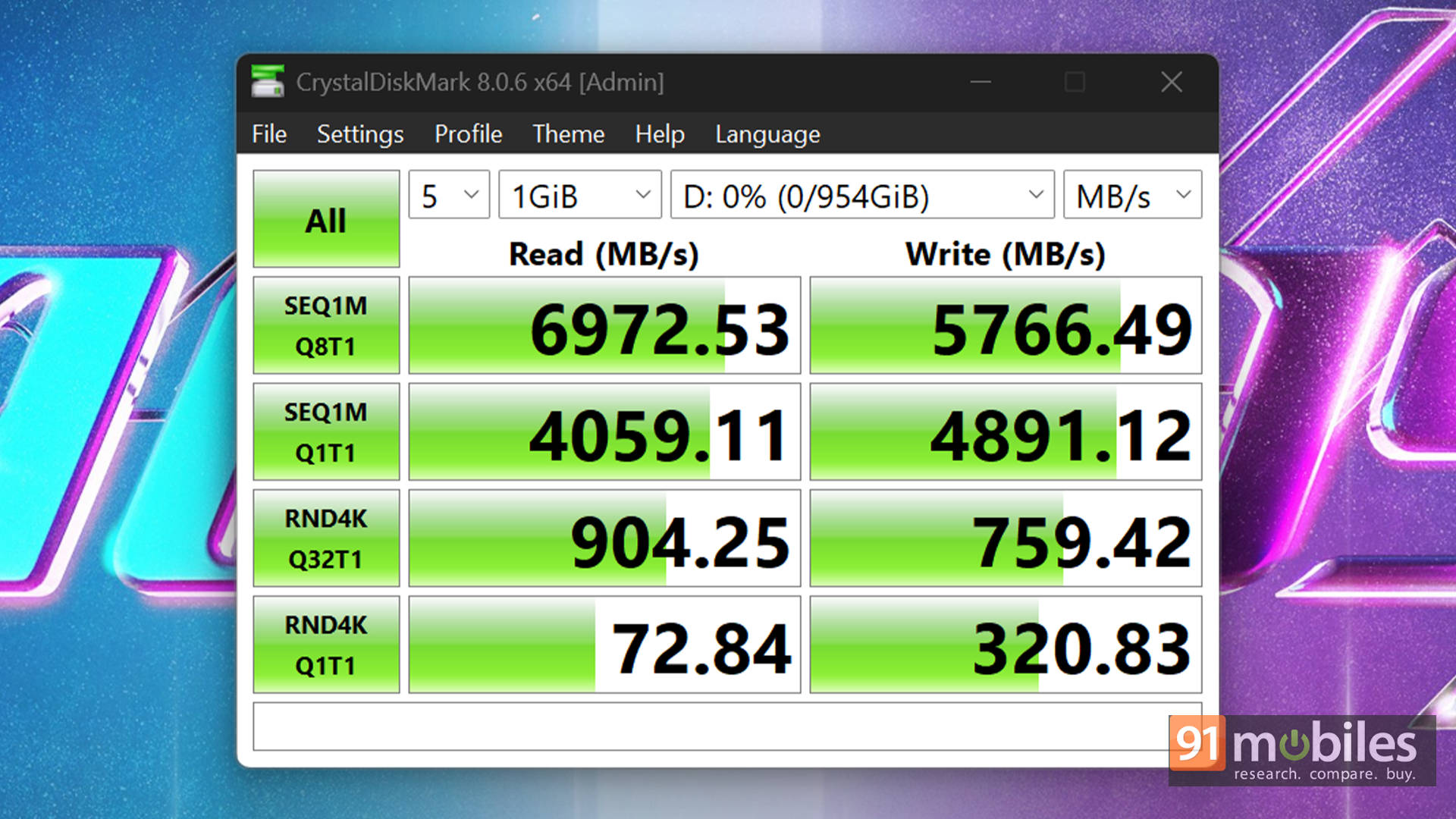Start all benchmarks with the All button

tap(326, 219)
